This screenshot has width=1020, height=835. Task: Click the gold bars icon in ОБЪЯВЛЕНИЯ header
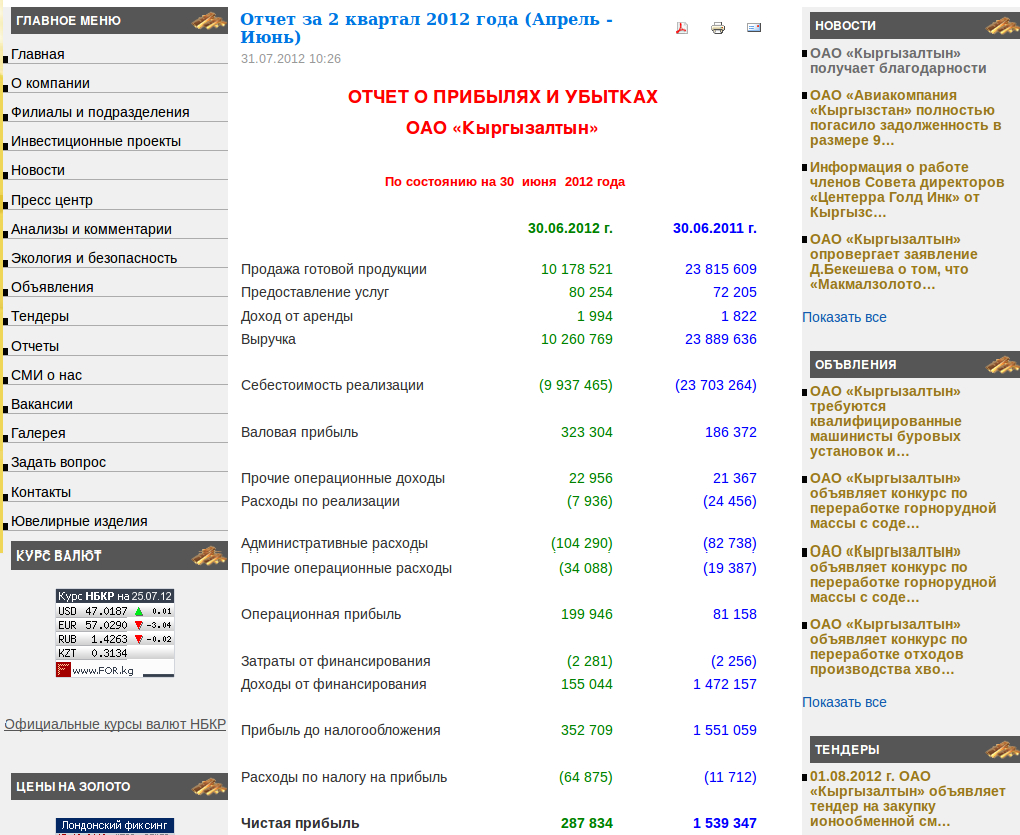click(x=1001, y=364)
